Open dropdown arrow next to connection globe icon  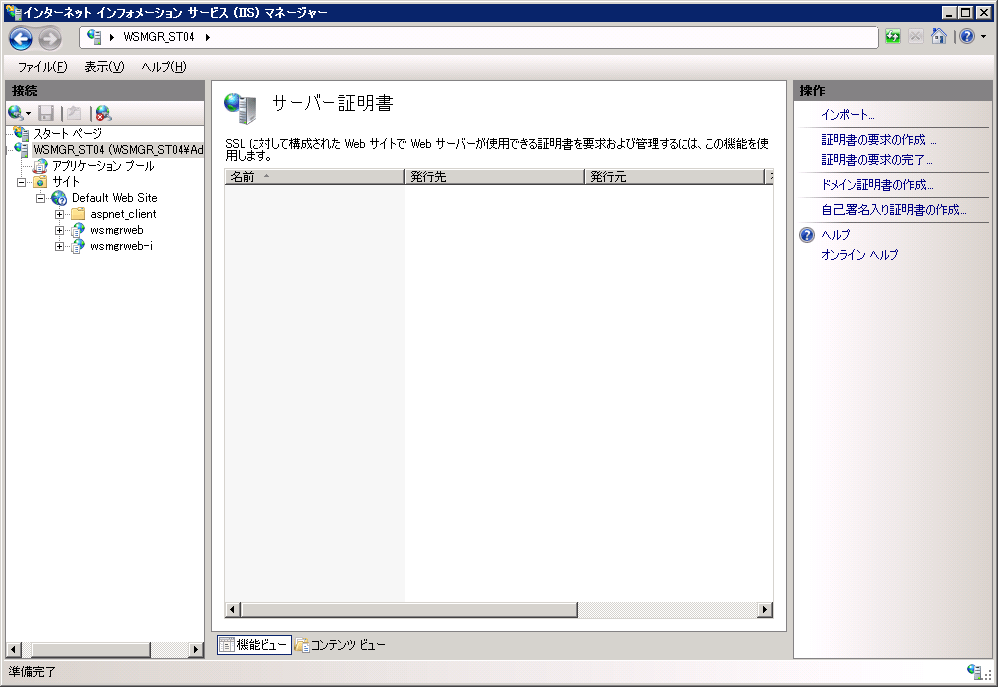tap(28, 114)
